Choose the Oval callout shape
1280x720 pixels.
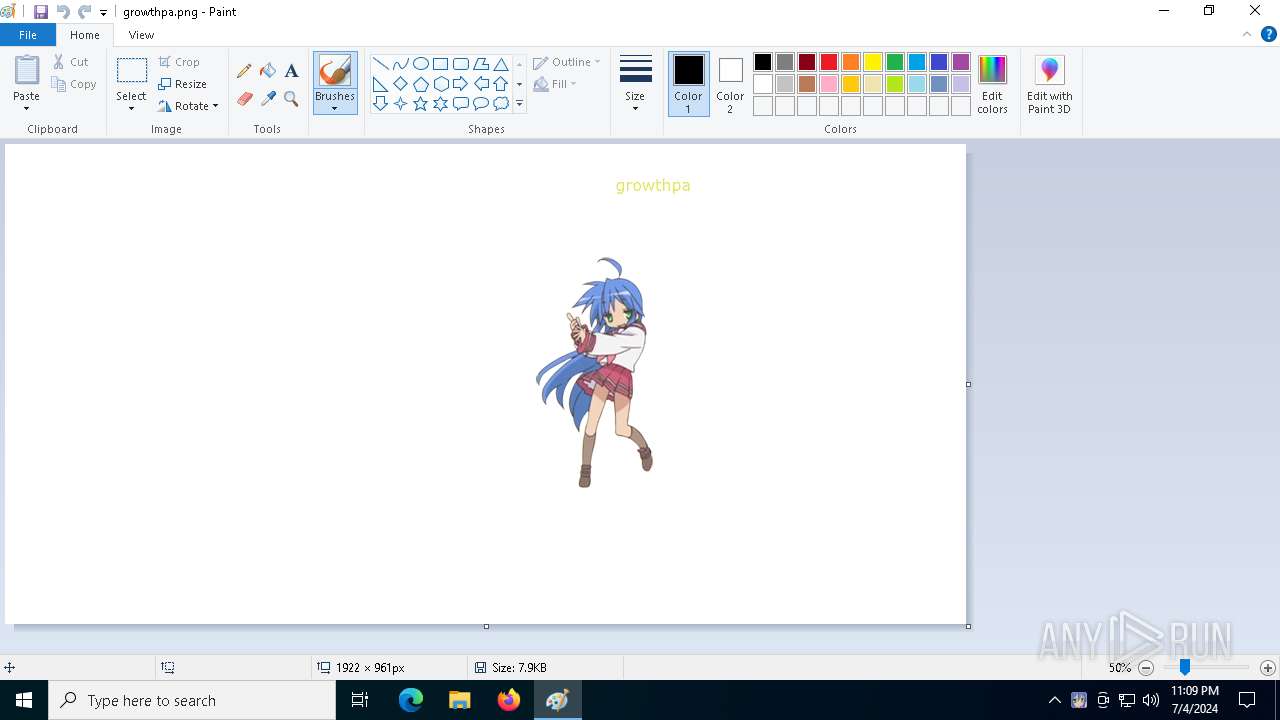(481, 104)
